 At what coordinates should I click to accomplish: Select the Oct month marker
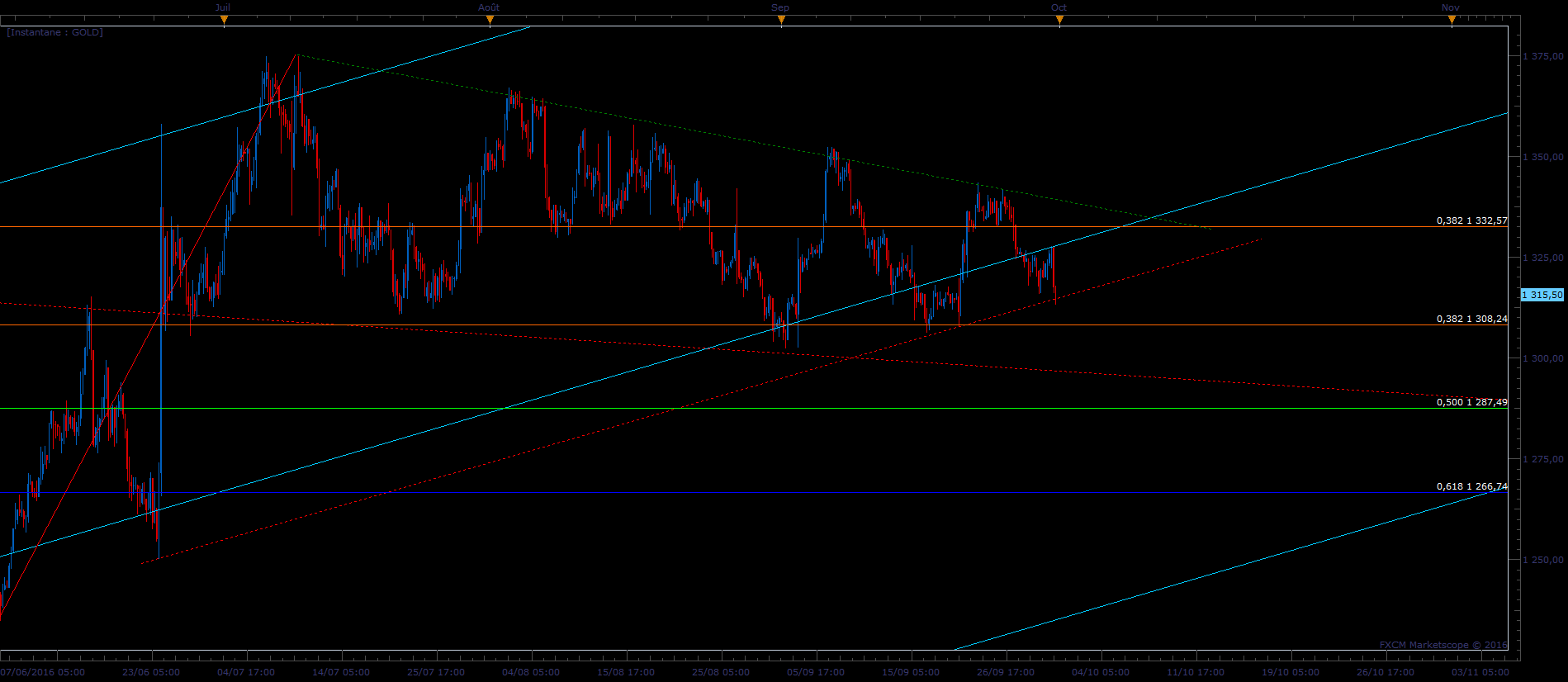[x=1059, y=7]
